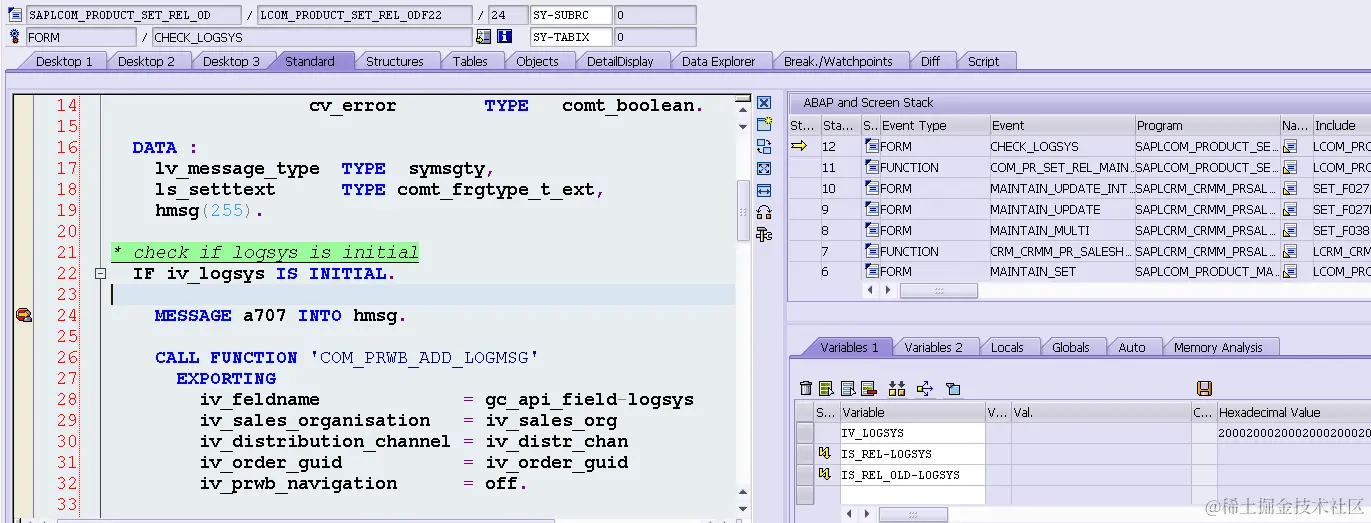
Task: Switch to Globals tab
Action: tap(1071, 347)
